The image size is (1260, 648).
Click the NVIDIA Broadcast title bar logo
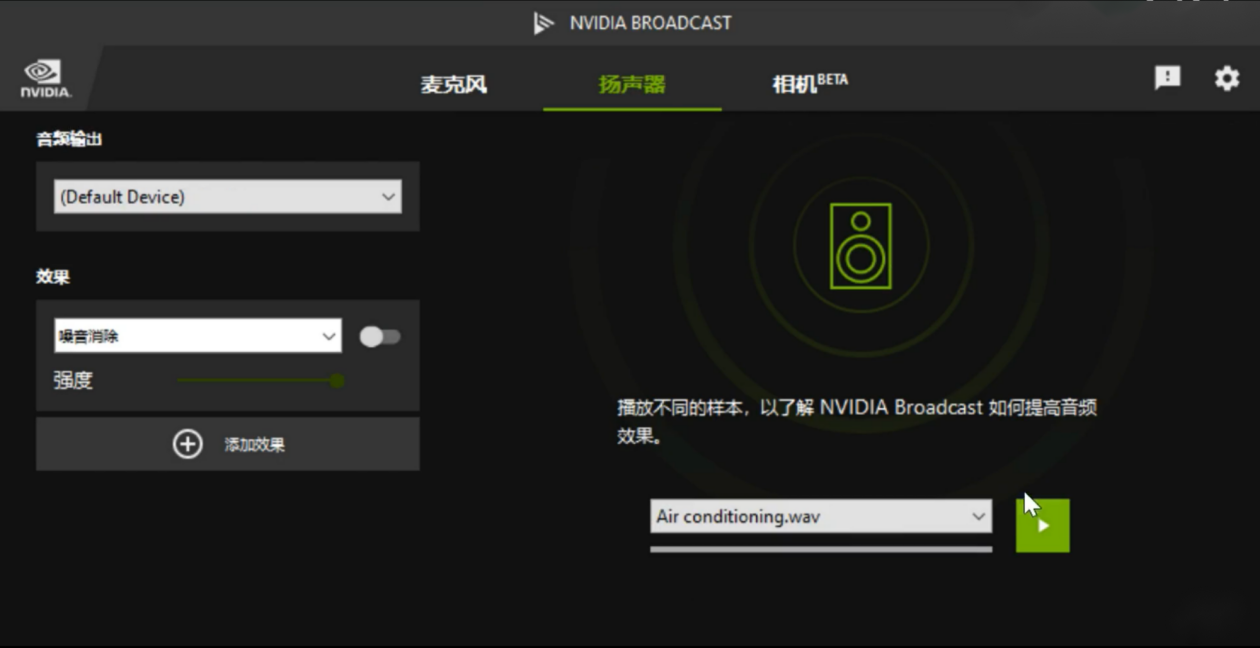543,23
